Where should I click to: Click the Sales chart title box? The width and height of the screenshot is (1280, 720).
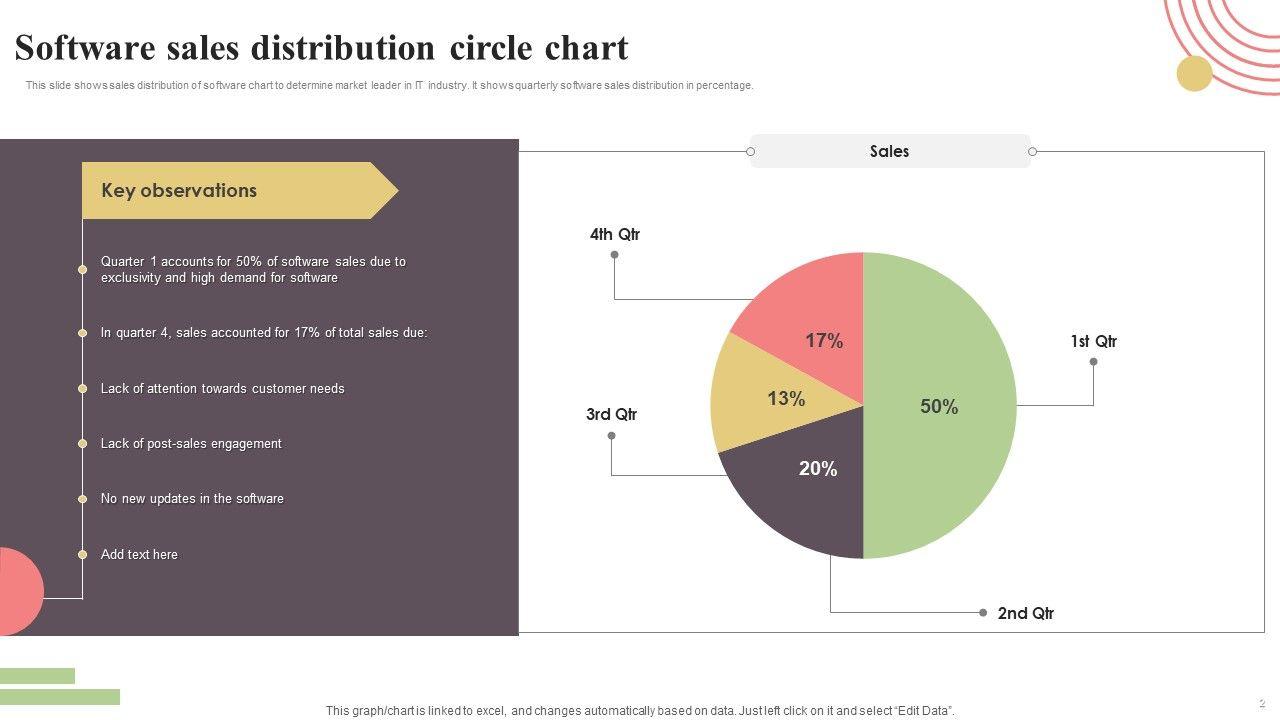[889, 151]
